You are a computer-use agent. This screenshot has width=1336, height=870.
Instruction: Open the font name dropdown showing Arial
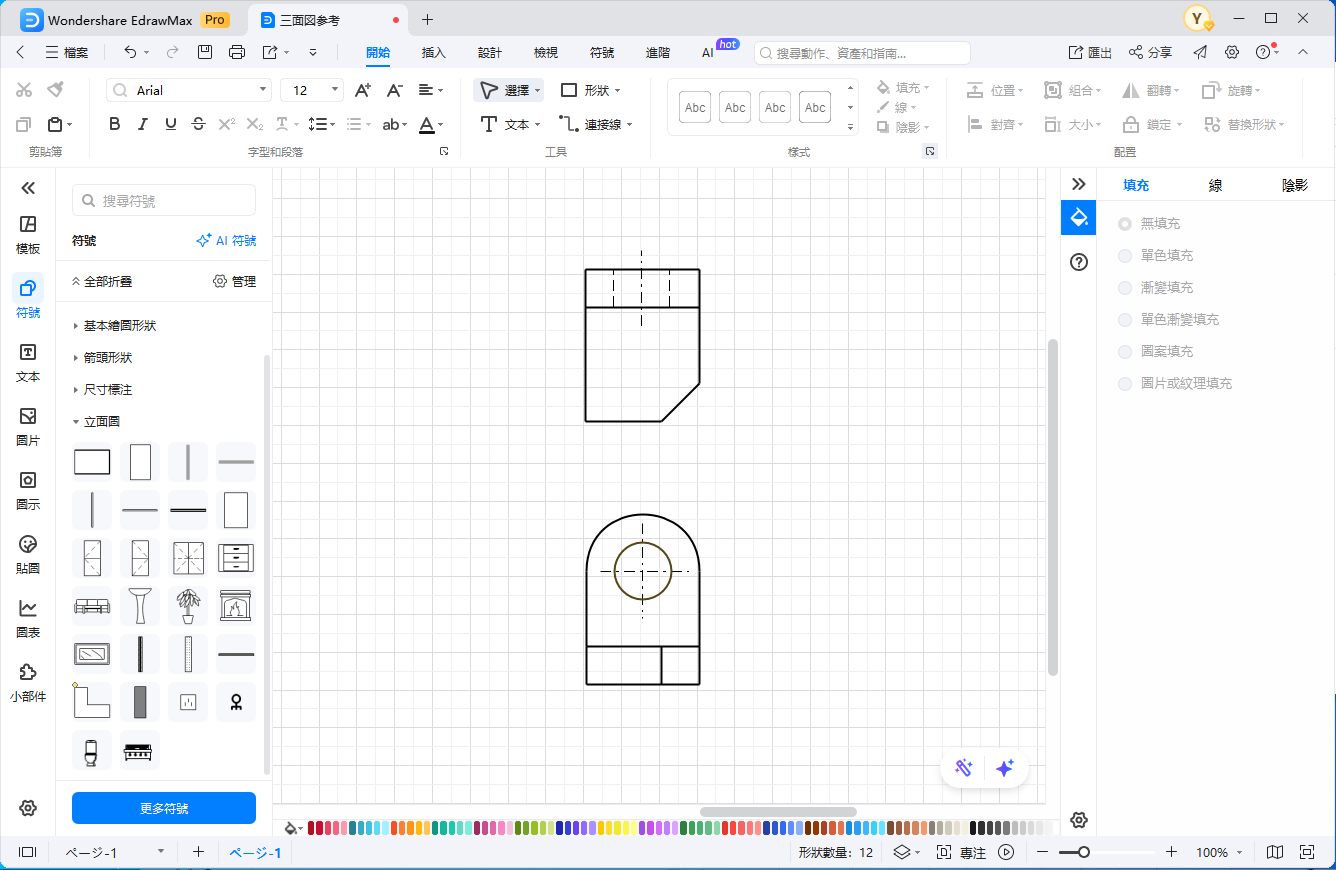coord(189,90)
